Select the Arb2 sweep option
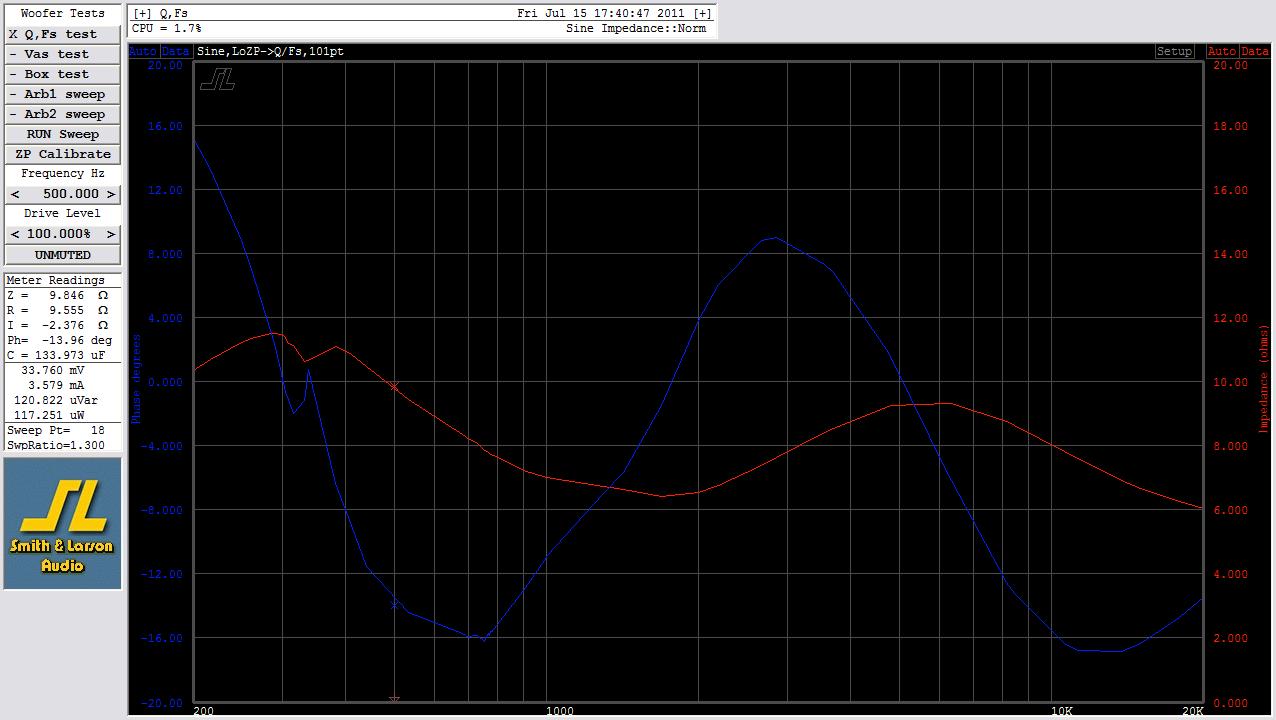 (x=62, y=114)
